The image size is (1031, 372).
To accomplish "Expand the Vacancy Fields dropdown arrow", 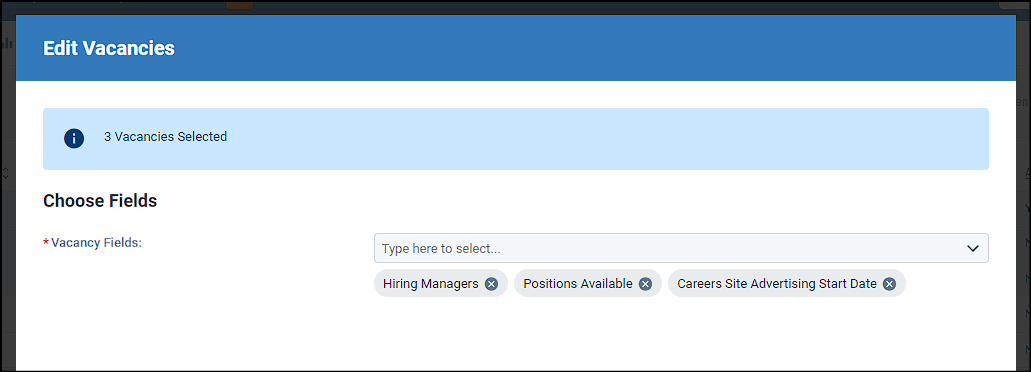I will 972,248.
